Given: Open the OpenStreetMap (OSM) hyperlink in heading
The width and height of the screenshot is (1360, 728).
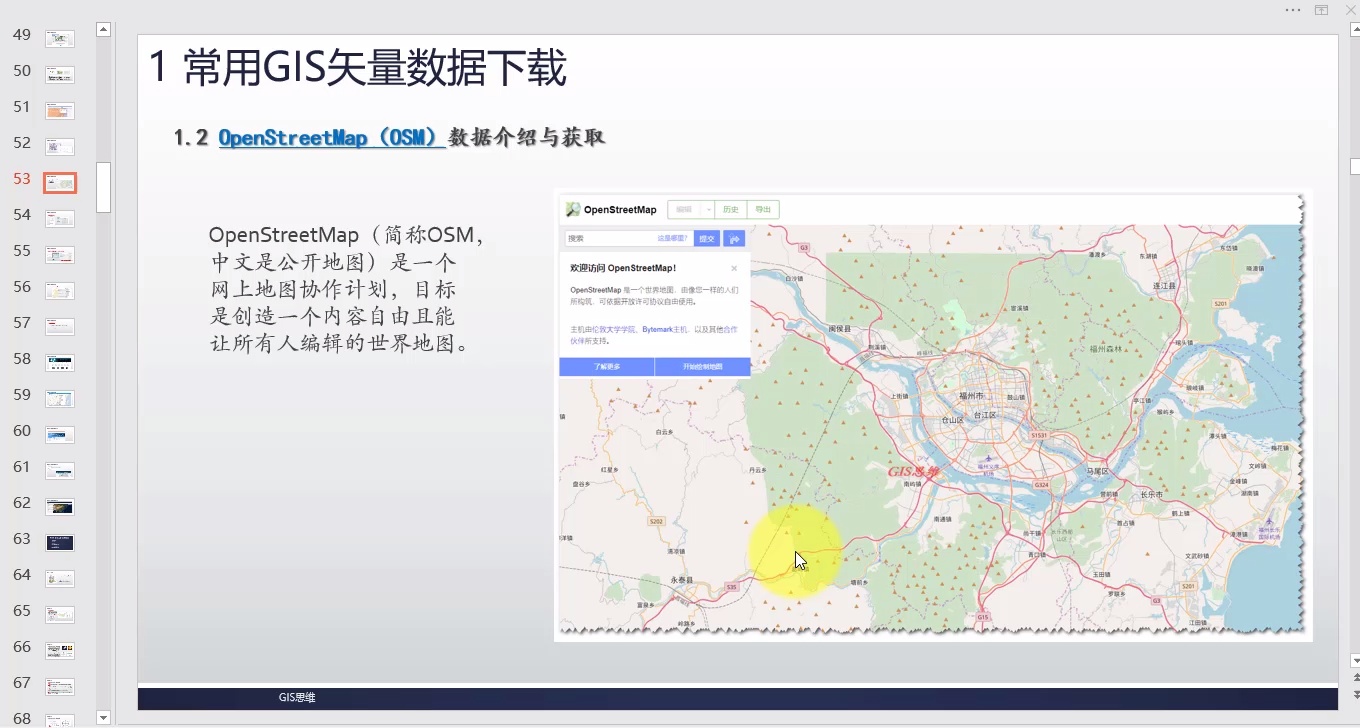Looking at the screenshot, I should coord(330,137).
